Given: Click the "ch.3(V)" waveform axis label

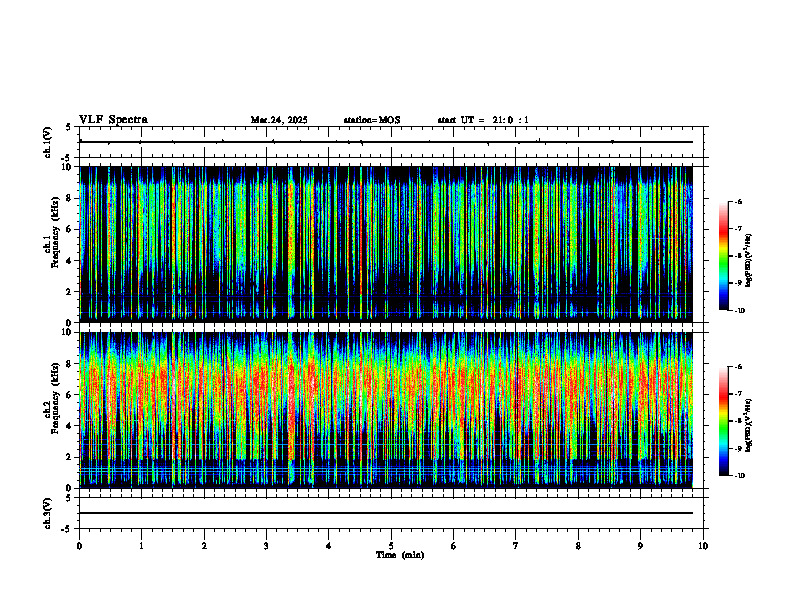Looking at the screenshot, I should (x=48, y=514).
